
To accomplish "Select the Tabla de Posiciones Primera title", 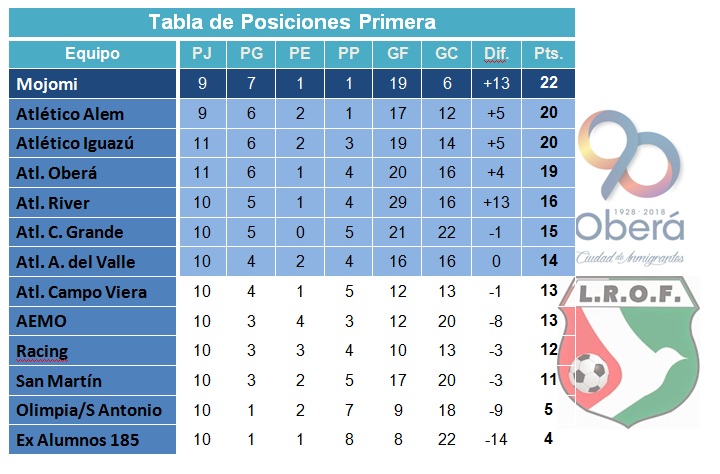I will coord(292,22).
